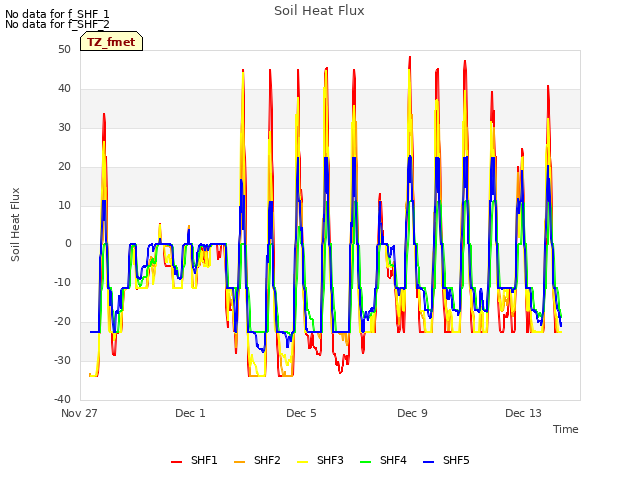Click the y-axis tick label -40
The image size is (640, 480).
click(62, 399)
